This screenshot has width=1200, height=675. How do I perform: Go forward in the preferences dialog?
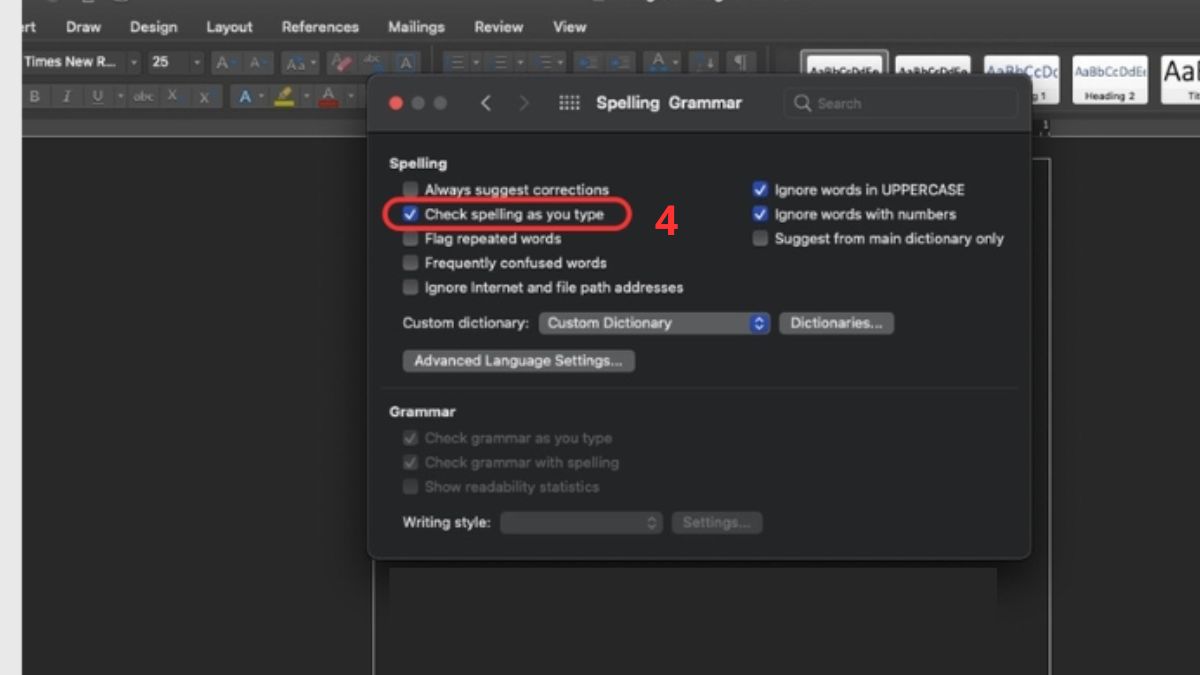point(524,103)
